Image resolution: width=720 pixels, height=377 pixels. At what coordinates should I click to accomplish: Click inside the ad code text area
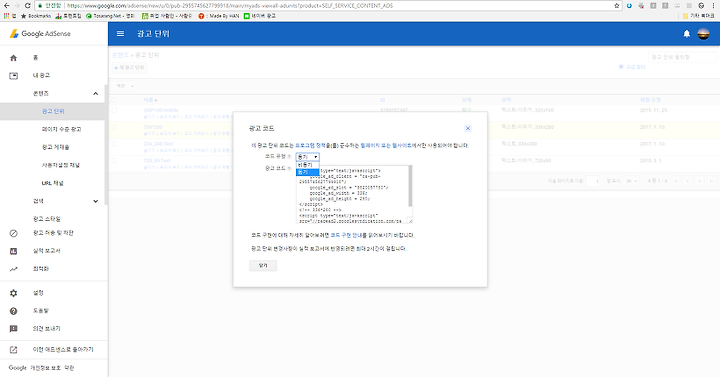(x=354, y=195)
